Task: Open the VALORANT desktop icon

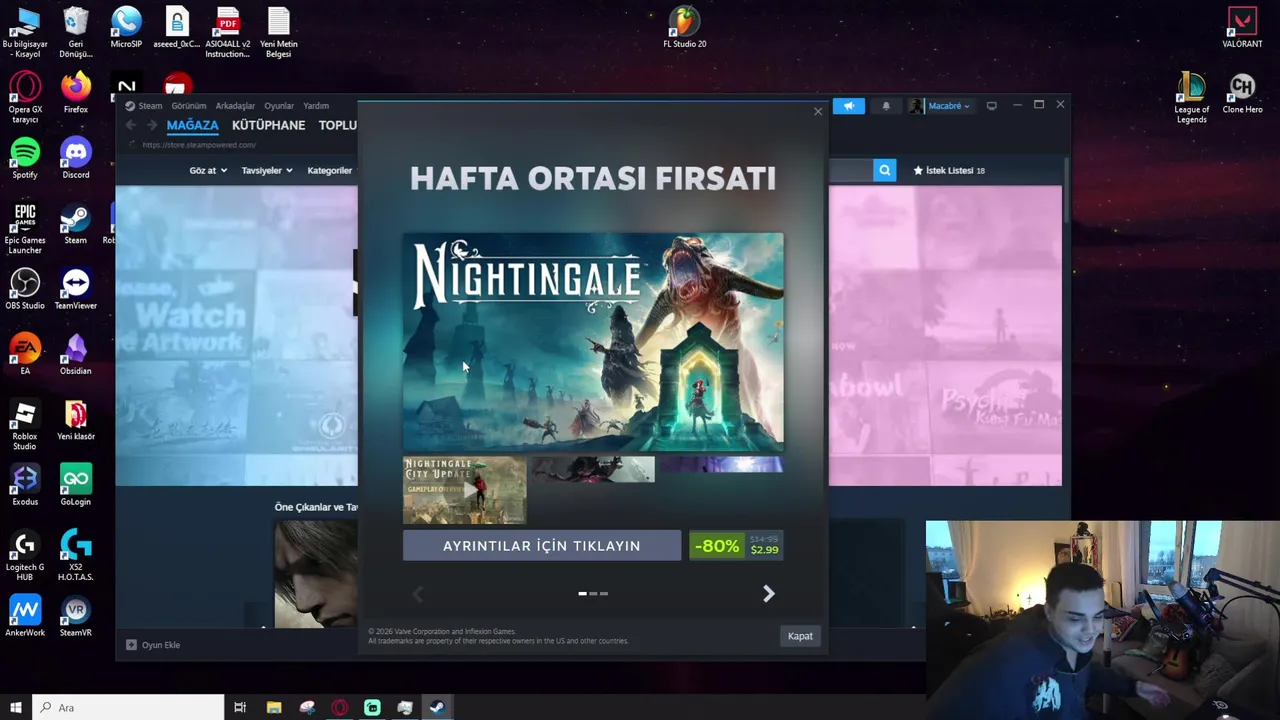Action: pyautogui.click(x=1242, y=27)
